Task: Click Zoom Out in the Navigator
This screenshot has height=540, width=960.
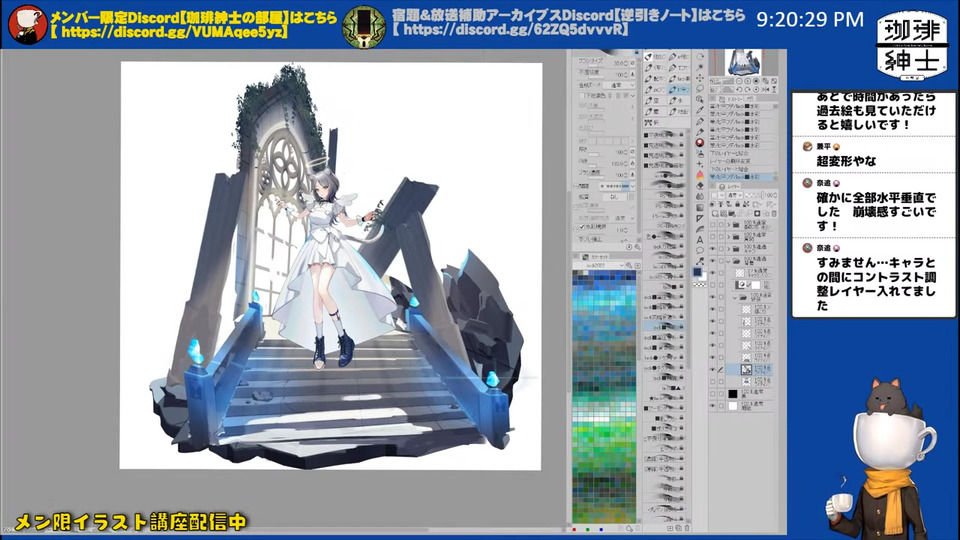Action: pyautogui.click(x=740, y=81)
